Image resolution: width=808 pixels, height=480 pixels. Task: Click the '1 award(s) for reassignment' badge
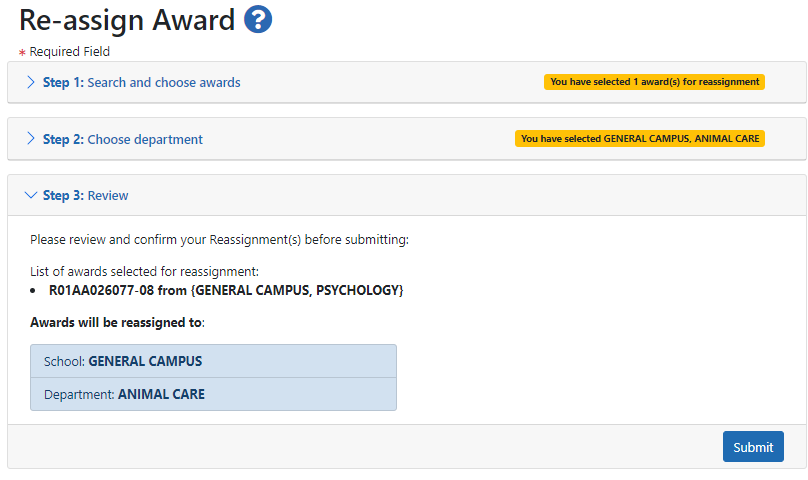pos(654,82)
